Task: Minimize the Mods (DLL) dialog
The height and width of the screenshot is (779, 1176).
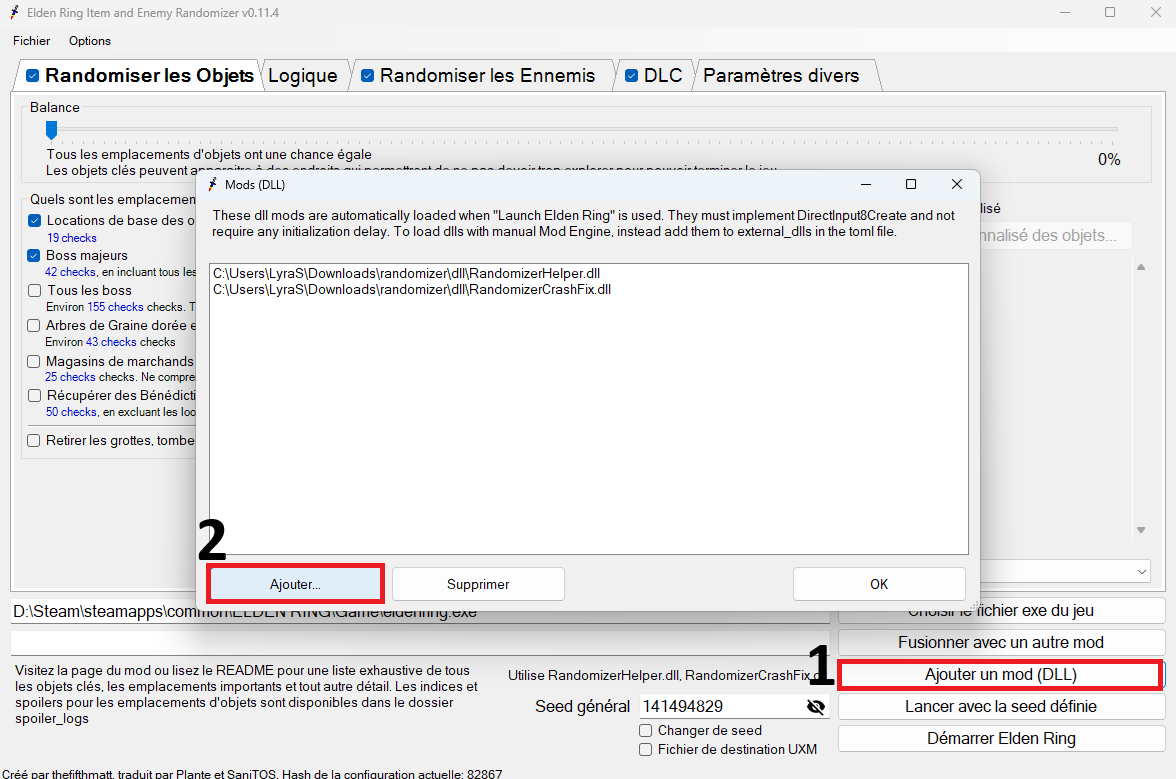Action: click(866, 184)
